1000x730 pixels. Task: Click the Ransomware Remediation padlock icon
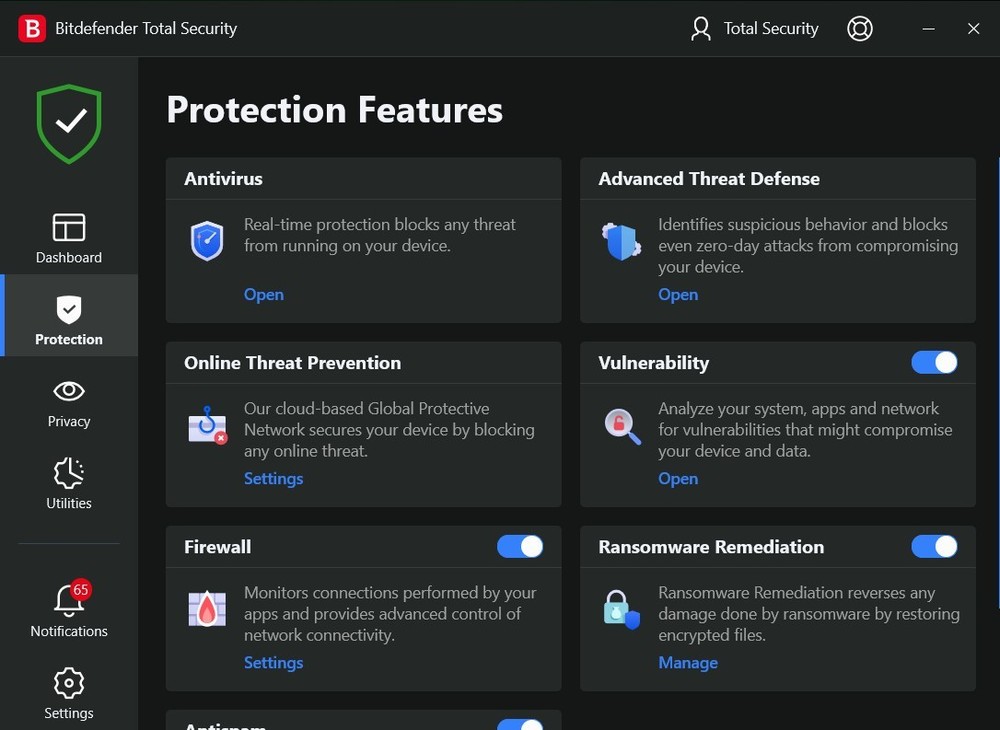(621, 608)
